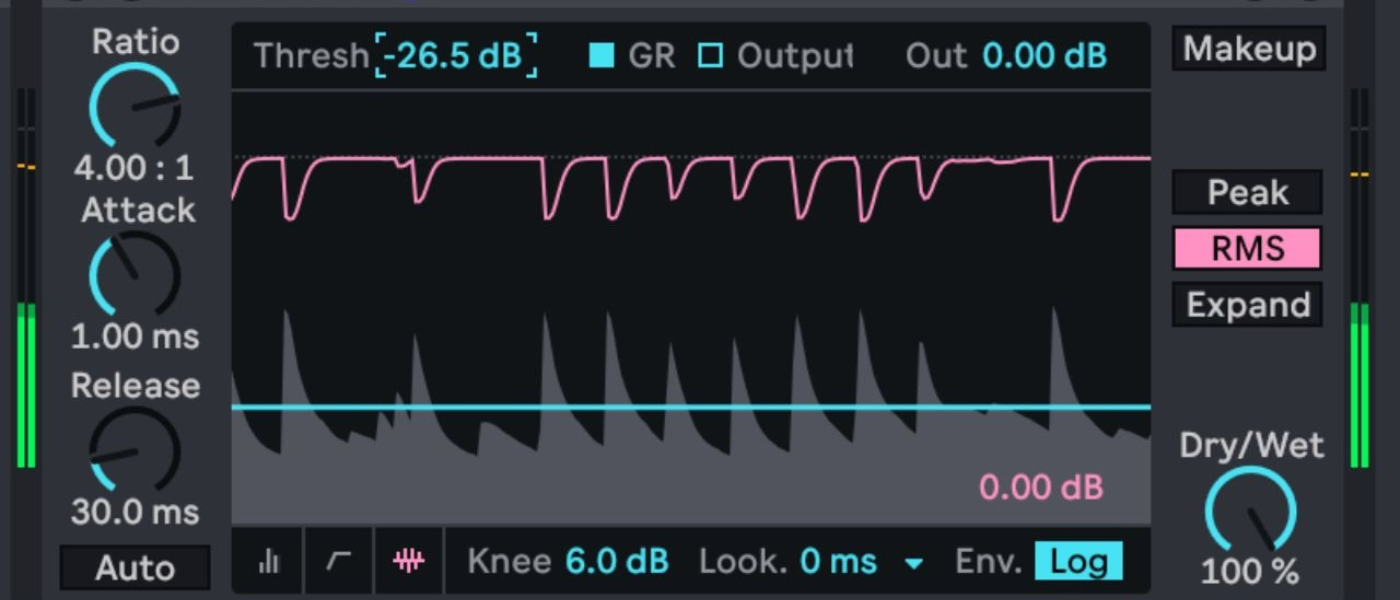The image size is (1400, 600).
Task: Select the Thresh -26.5 dB field
Action: (x=456, y=56)
